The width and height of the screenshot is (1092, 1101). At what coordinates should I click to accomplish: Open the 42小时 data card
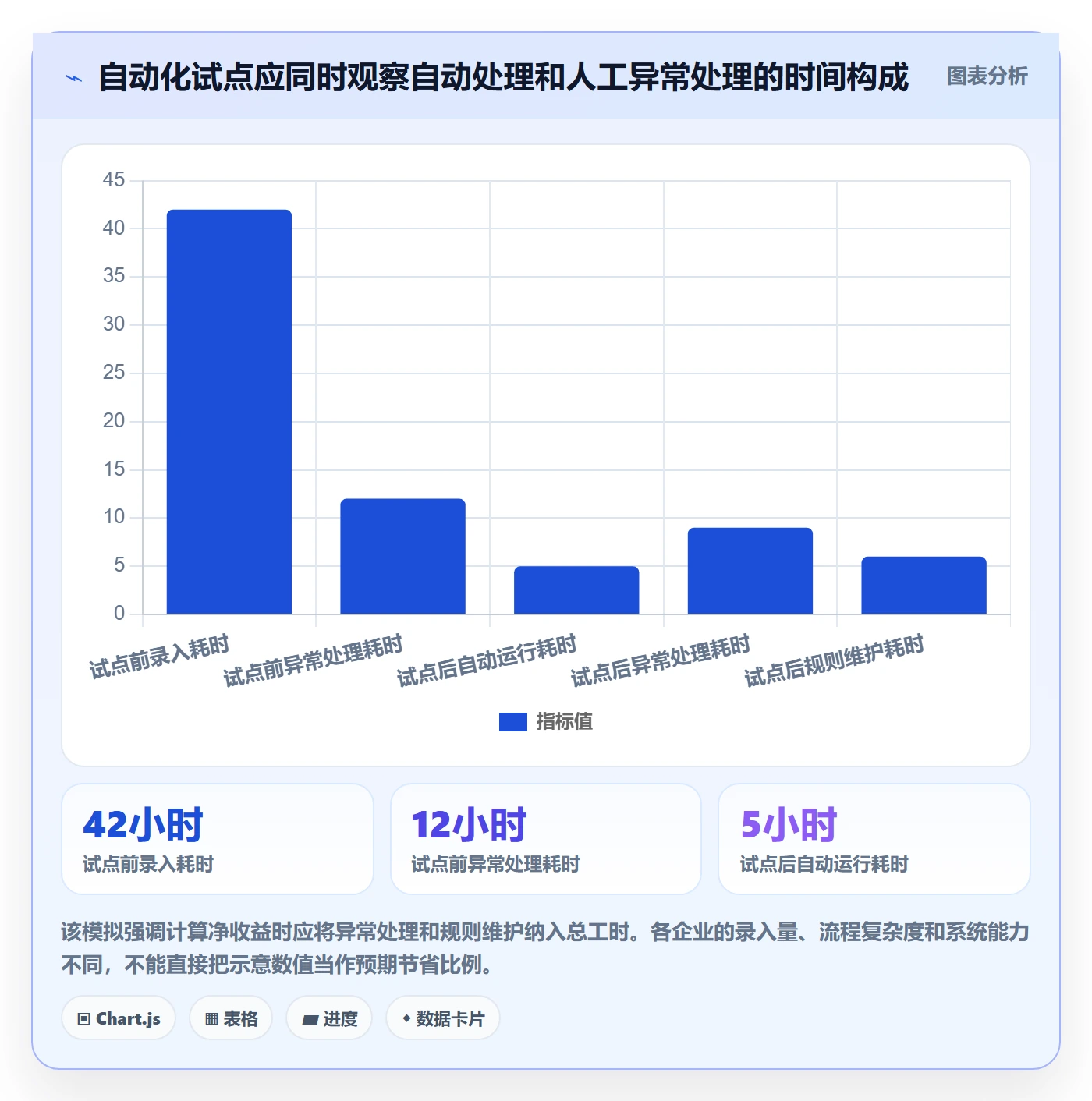point(218,839)
